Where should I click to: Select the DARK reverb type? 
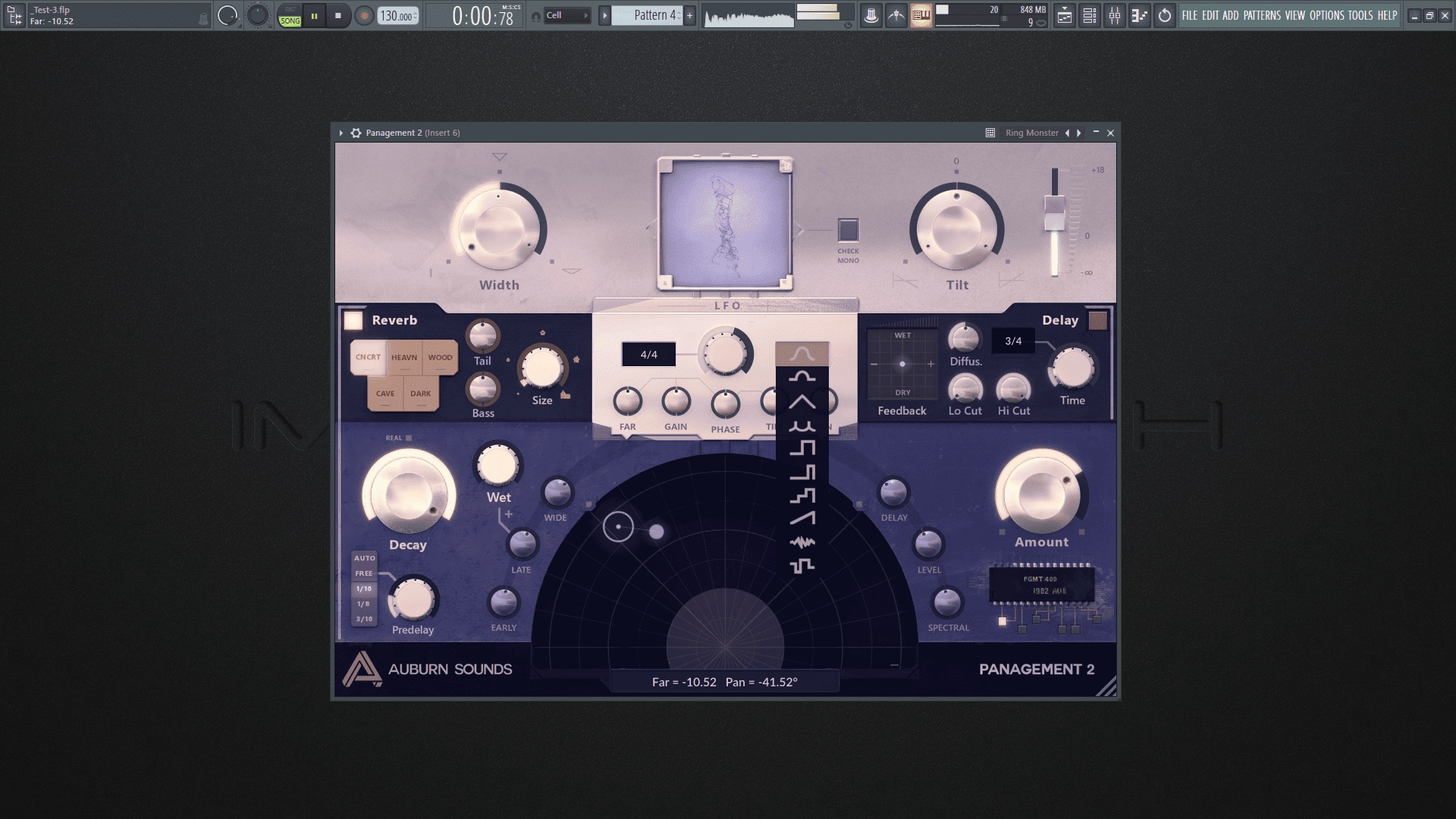(420, 394)
